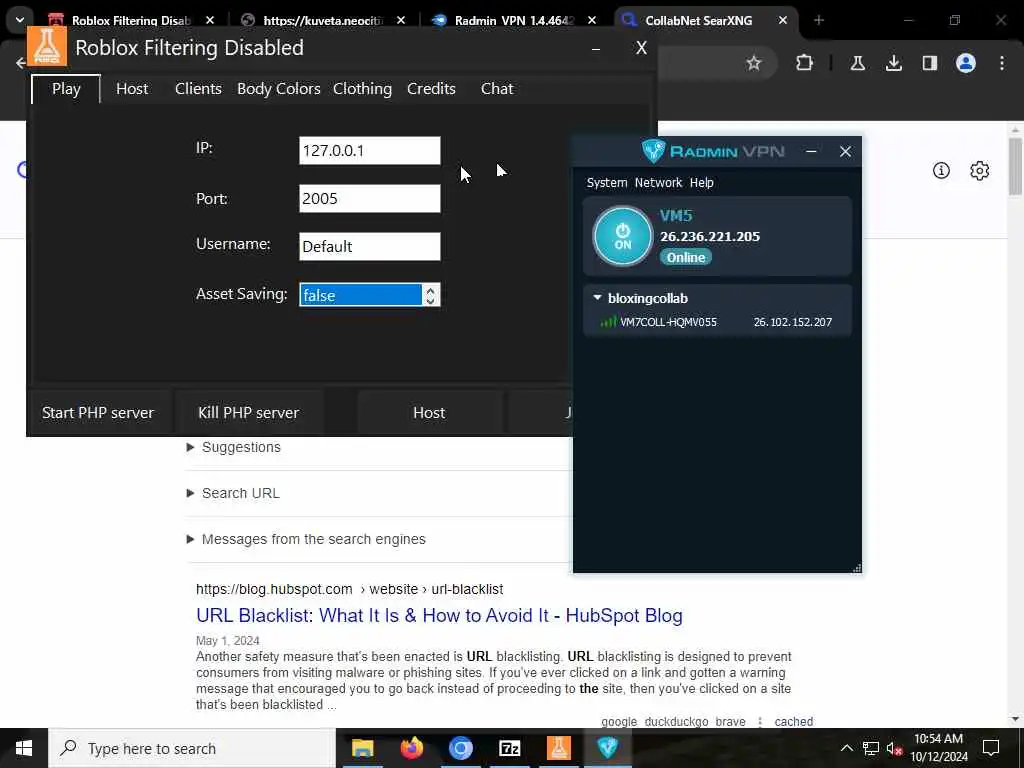Open the three-dot options beside result engines
This screenshot has height=768, width=1024.
(760, 722)
